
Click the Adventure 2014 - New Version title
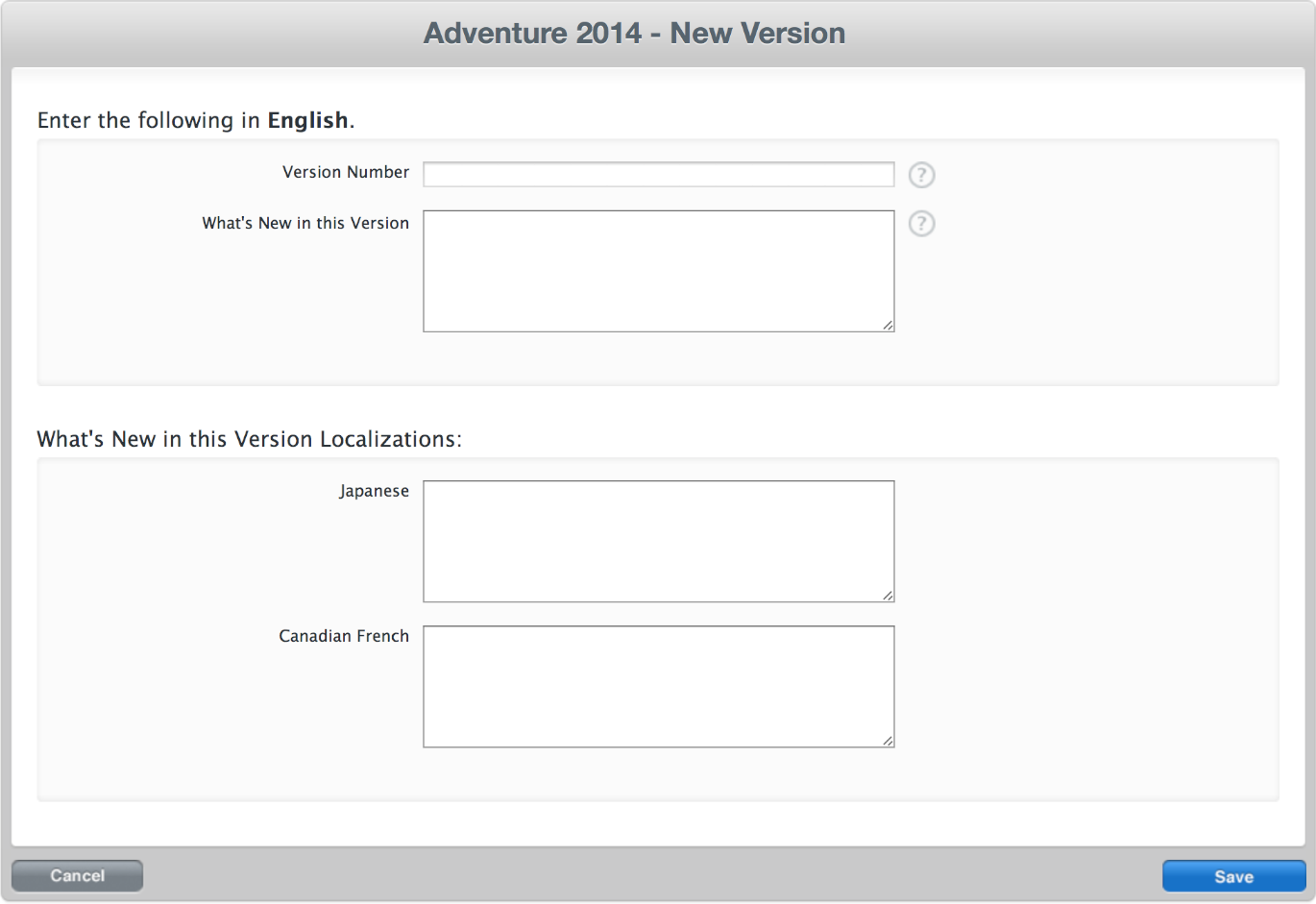[x=634, y=32]
